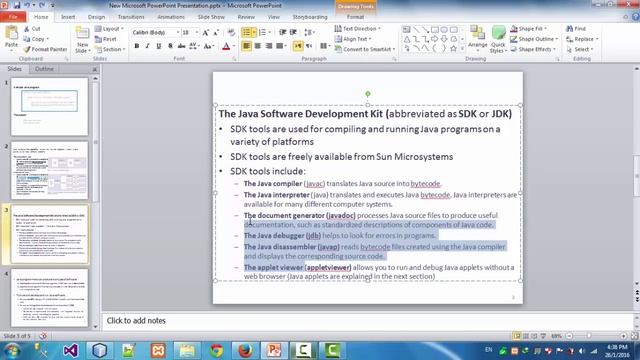Viewport: 640px width, 360px height.
Task: Shrink font size with the small A icon
Action: click(216, 33)
